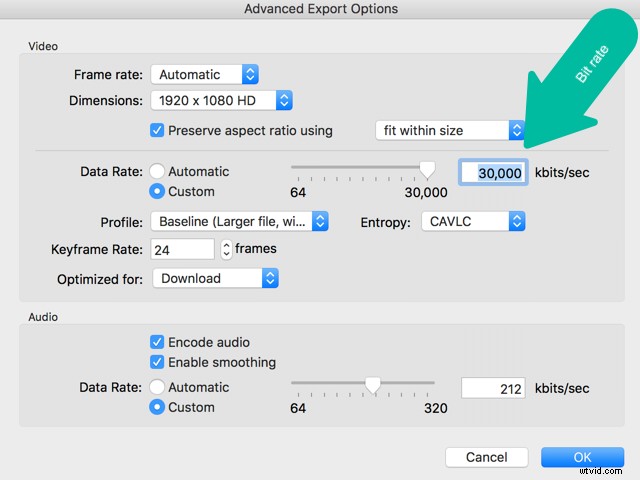
Task: Uncheck Preserve aspect ratio checkbox
Action: pos(157,130)
